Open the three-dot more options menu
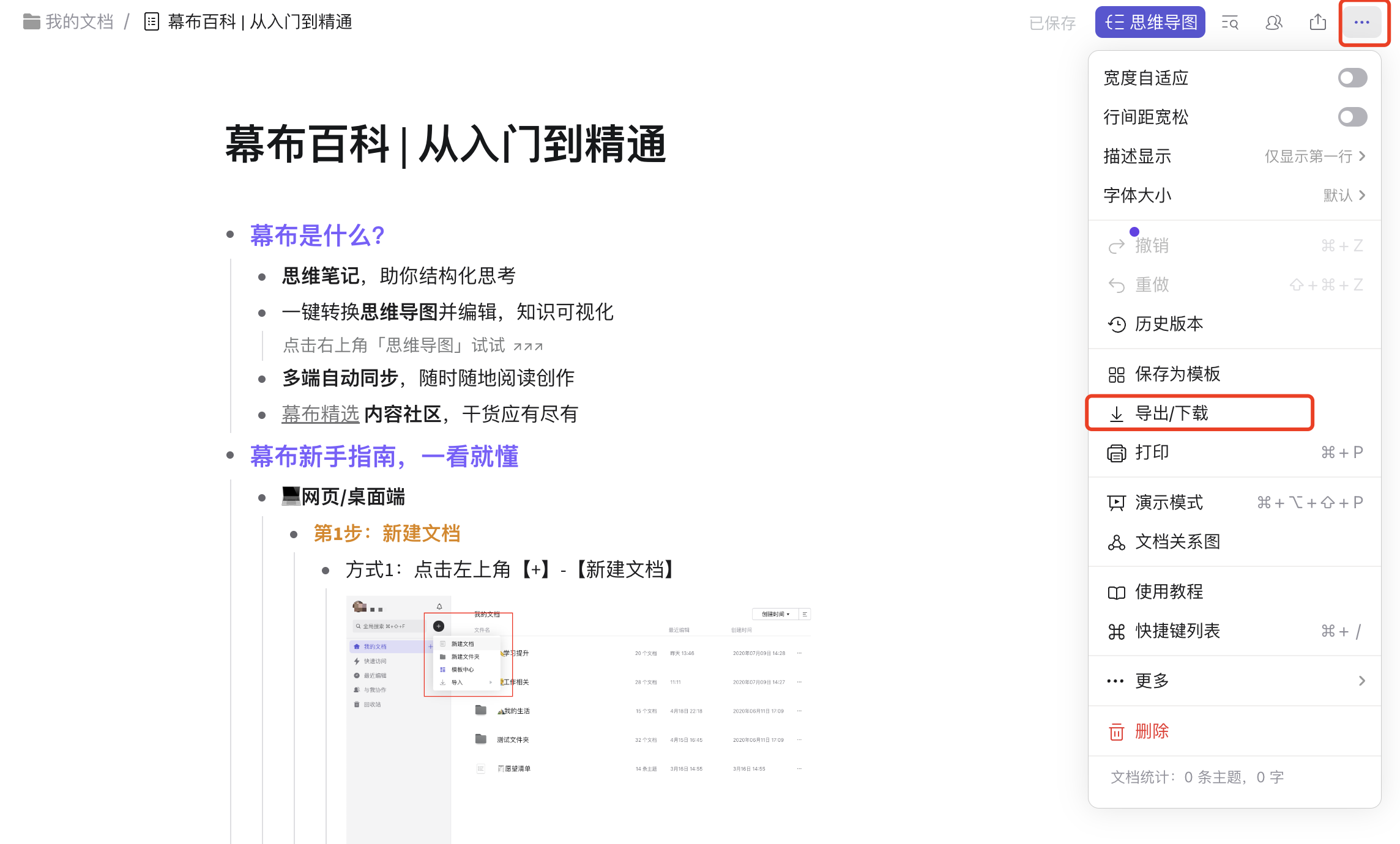1400x844 pixels. click(1361, 23)
